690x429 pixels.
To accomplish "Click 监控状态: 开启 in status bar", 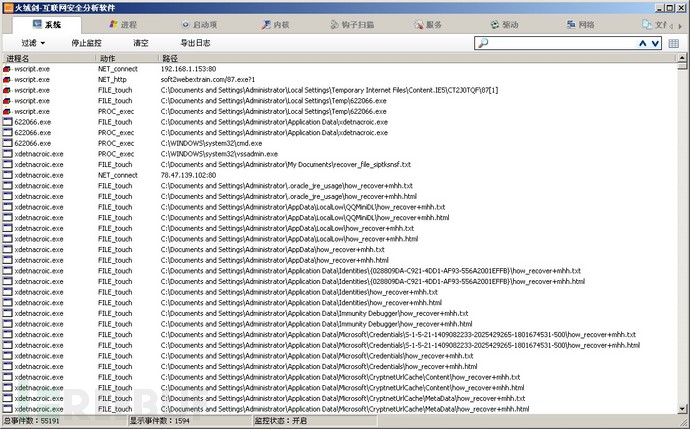I will [280, 421].
